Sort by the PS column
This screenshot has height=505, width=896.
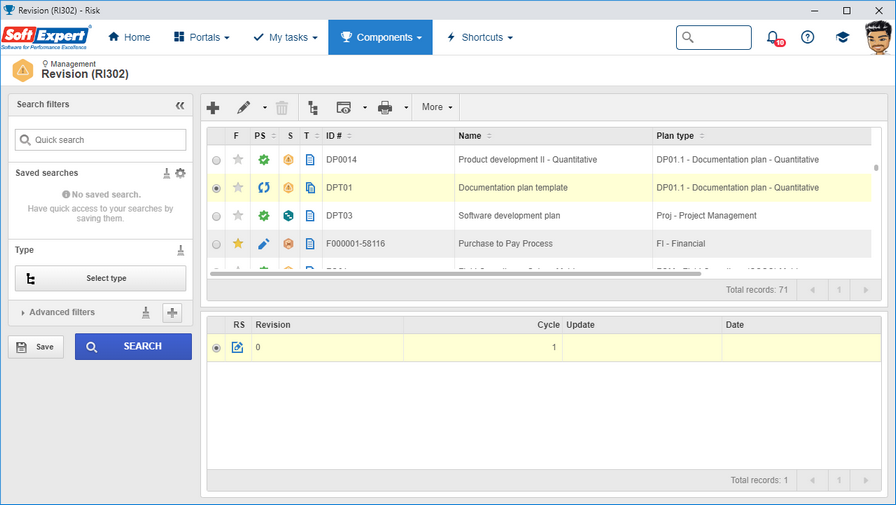pos(265,136)
